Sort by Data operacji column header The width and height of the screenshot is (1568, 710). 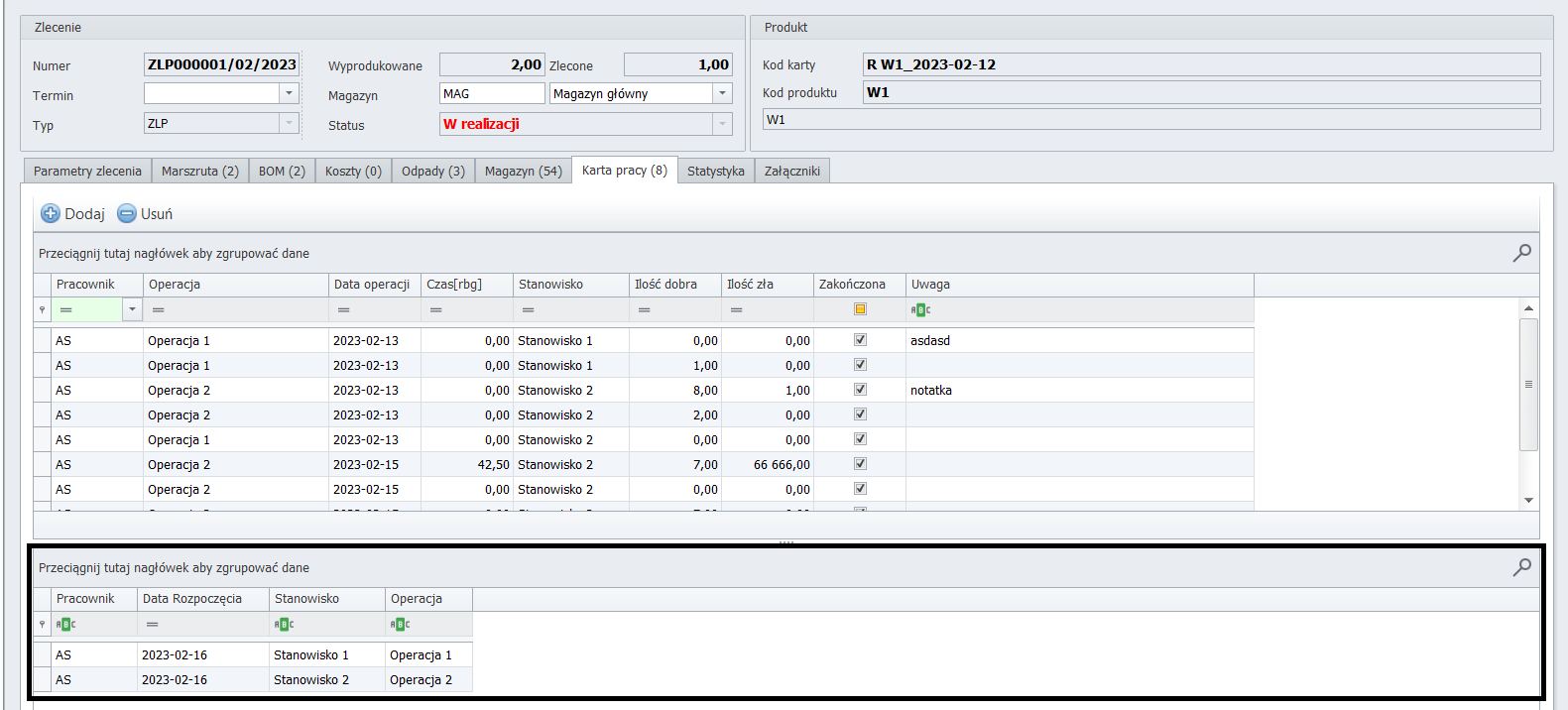point(375,285)
